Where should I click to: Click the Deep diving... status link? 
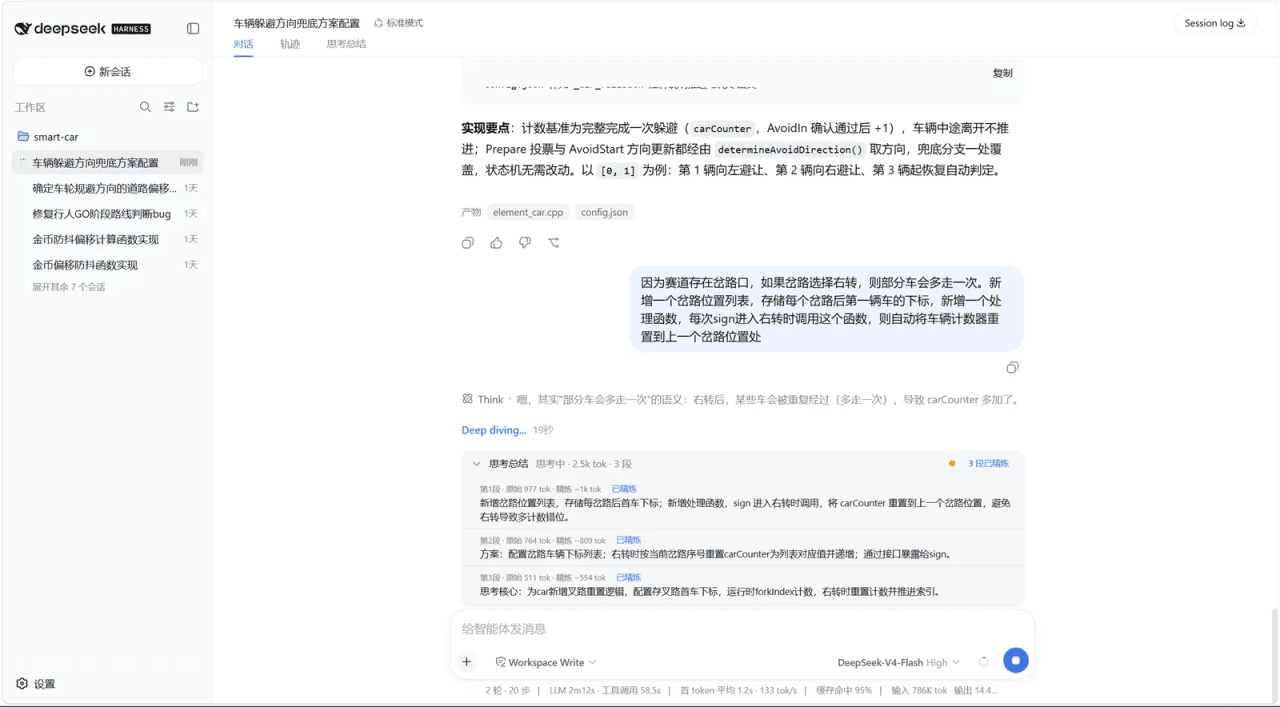[494, 430]
